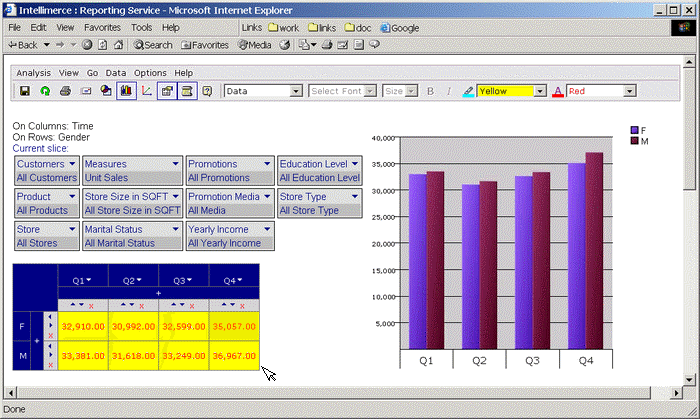Expand the Education Level slicer dropdown
Screen dimensions: 700x419
pos(355,164)
